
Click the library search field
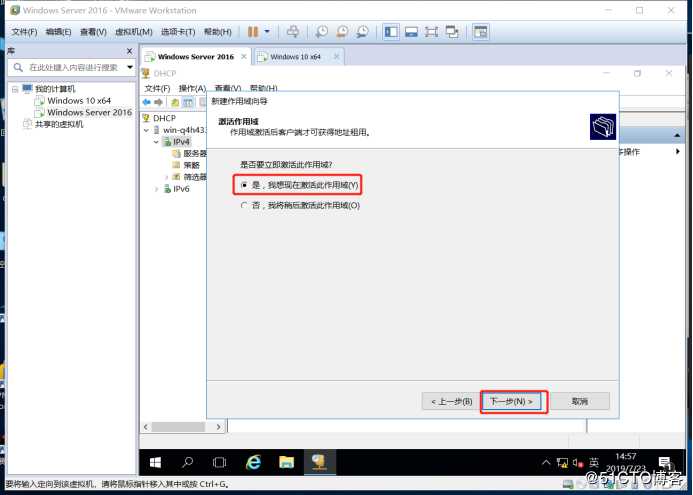coord(73,67)
